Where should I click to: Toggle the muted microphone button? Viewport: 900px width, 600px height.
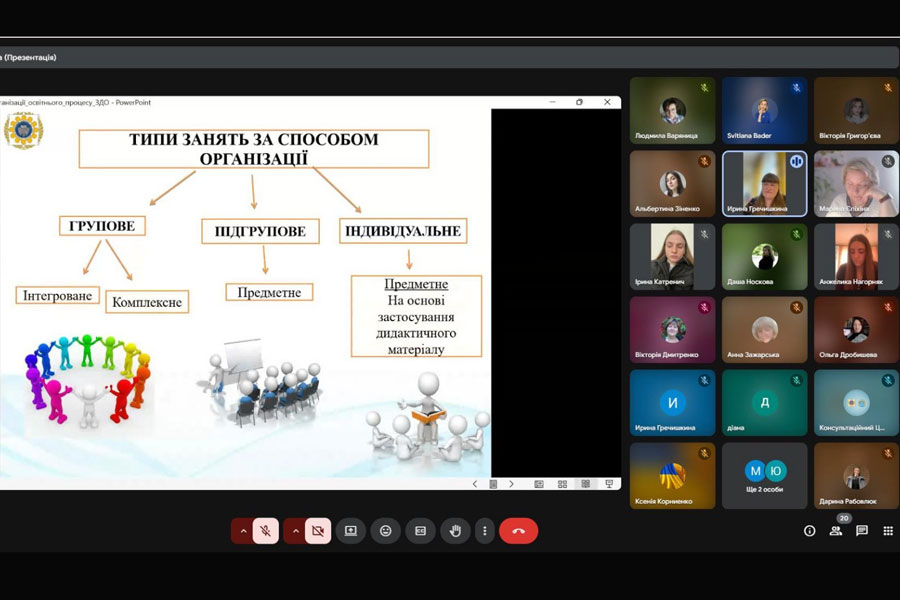266,531
